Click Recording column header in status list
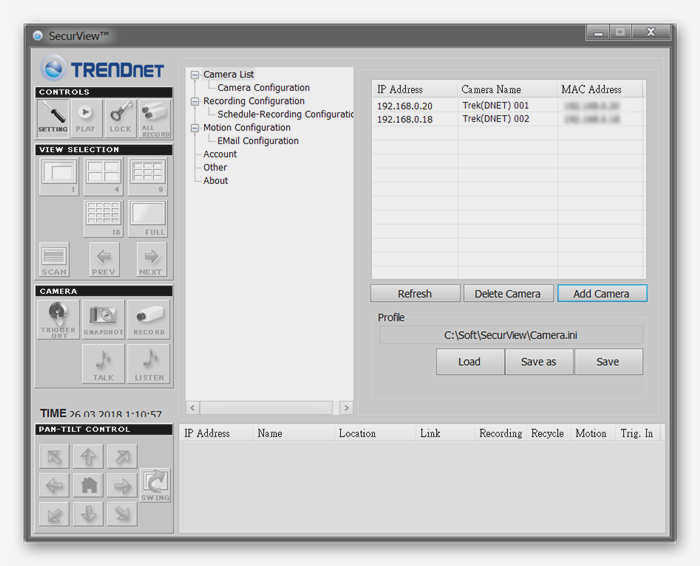This screenshot has height=566, width=700. (x=500, y=433)
